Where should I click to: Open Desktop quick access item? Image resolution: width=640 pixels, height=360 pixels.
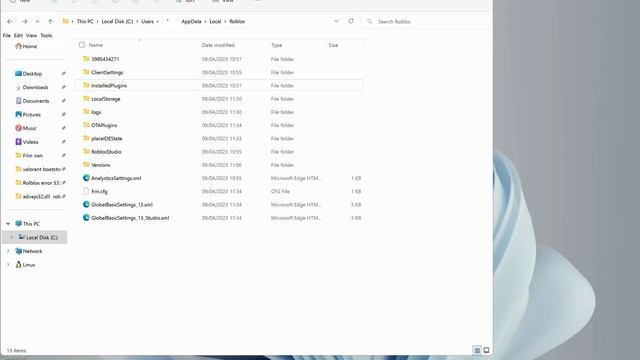29,74
